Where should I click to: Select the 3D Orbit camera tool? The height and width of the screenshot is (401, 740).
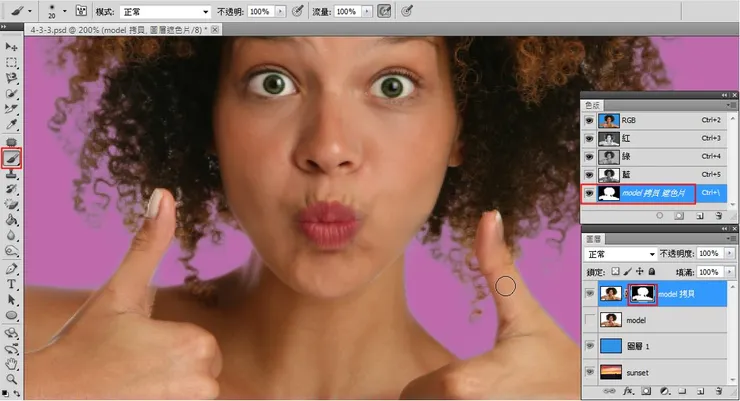(11, 349)
